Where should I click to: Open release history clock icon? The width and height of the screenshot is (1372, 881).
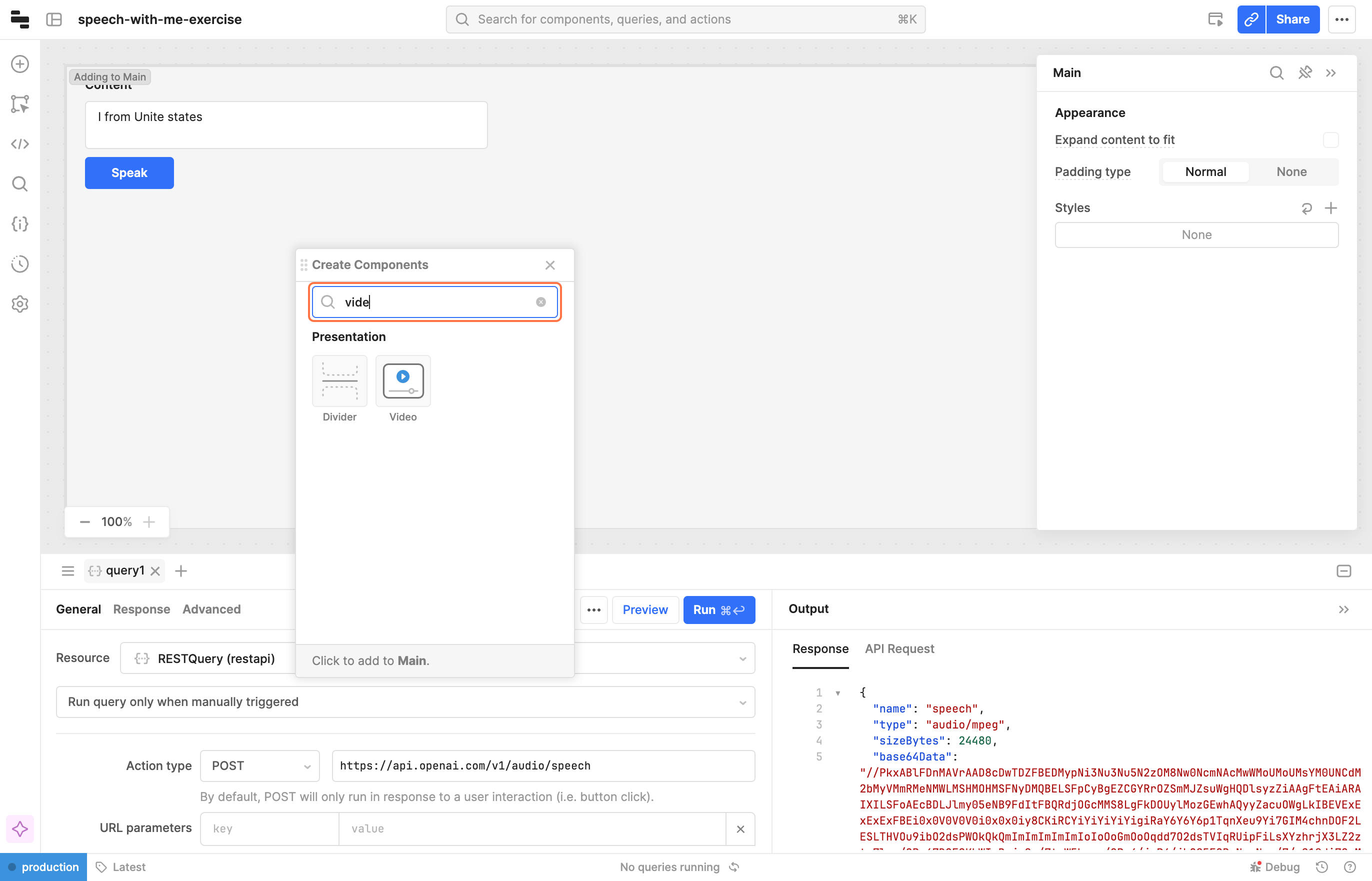[20, 264]
